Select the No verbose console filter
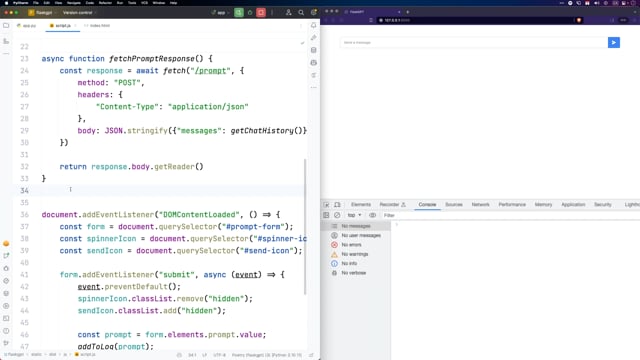The height and width of the screenshot is (360, 640). click(356, 273)
